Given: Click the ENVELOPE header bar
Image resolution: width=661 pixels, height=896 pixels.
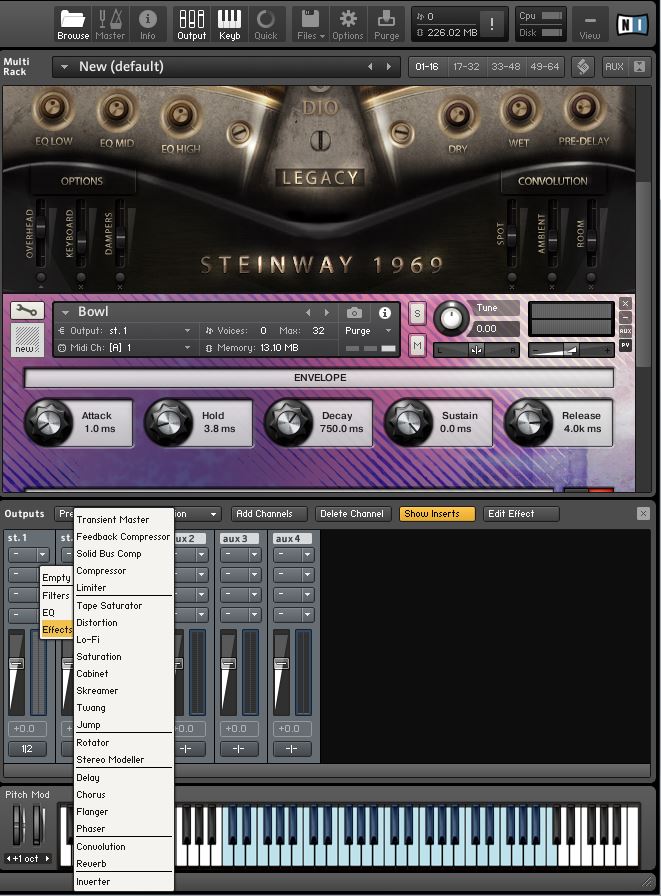Looking at the screenshot, I should pyautogui.click(x=319, y=378).
